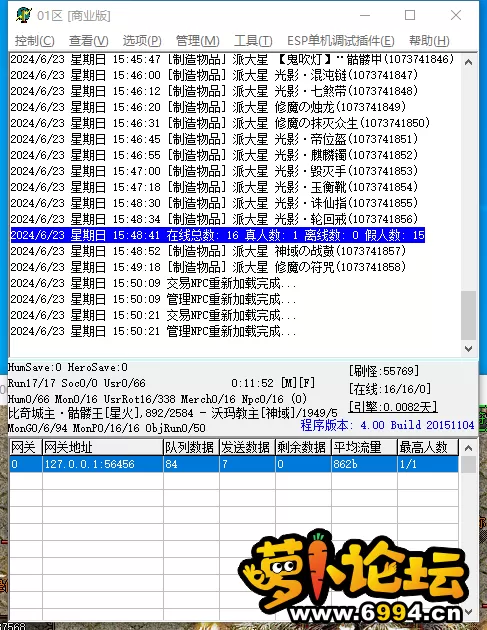Open the 管理(M) menu

coord(197,41)
